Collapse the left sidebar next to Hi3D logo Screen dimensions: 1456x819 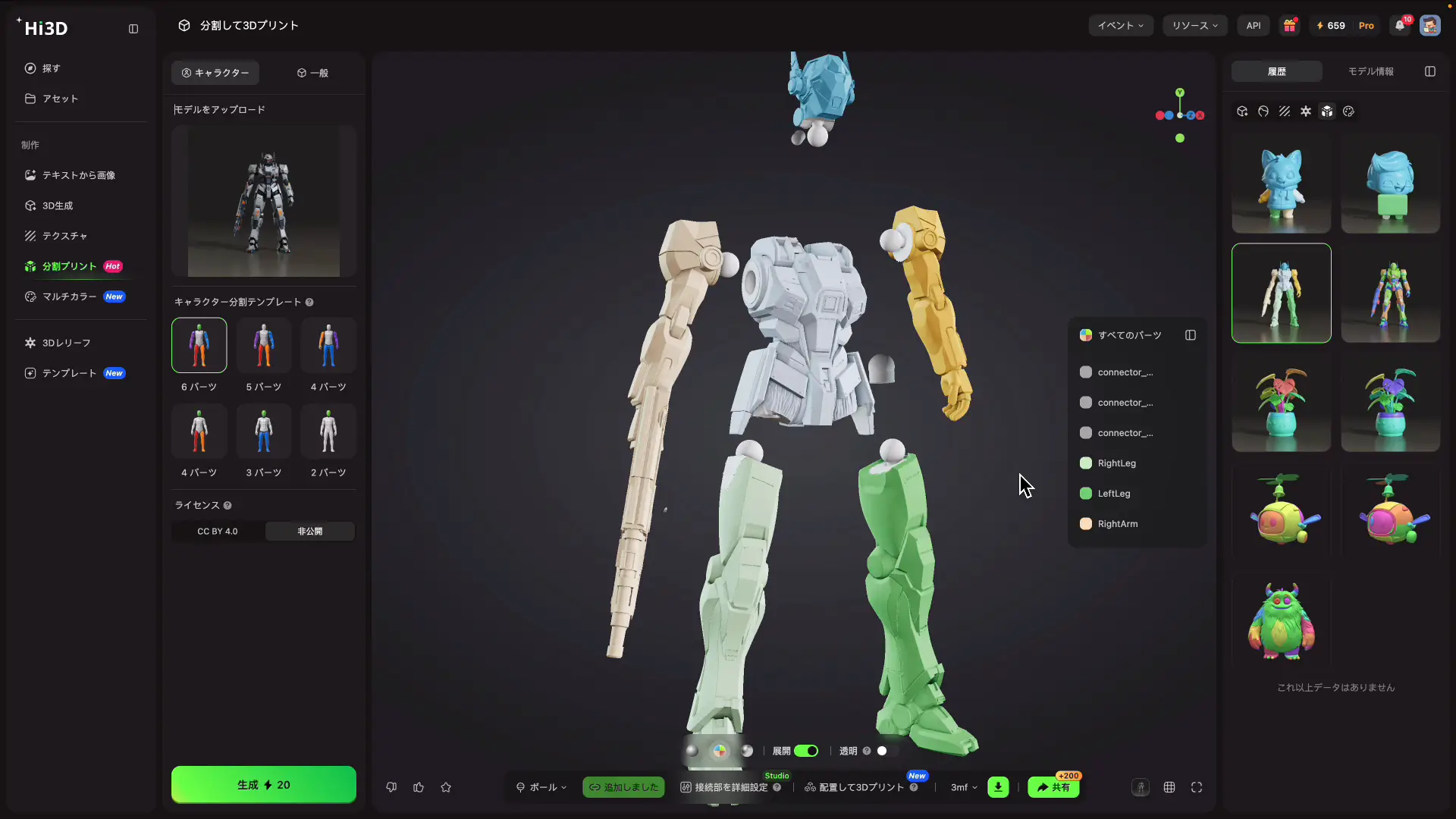pos(133,29)
